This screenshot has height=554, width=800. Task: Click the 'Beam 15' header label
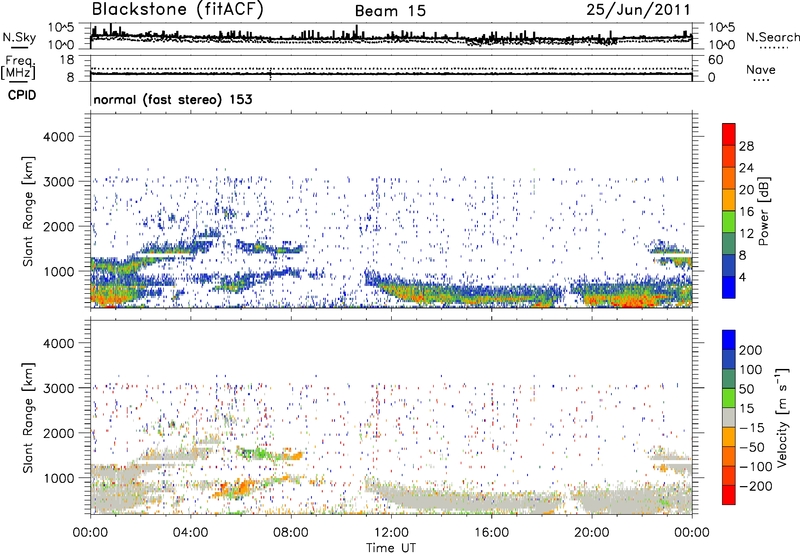(390, 11)
